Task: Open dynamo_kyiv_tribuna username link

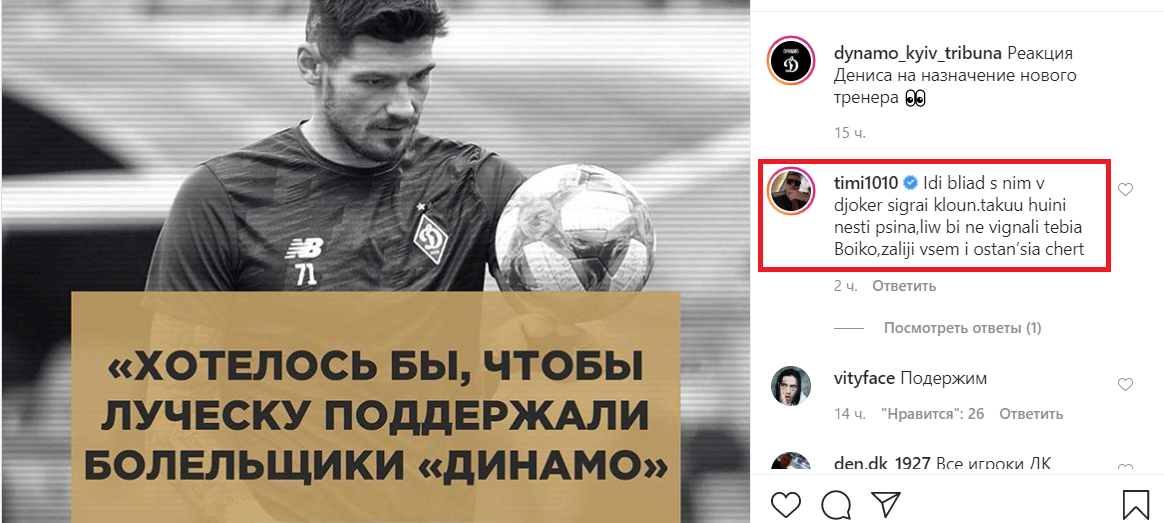Action: (x=917, y=54)
